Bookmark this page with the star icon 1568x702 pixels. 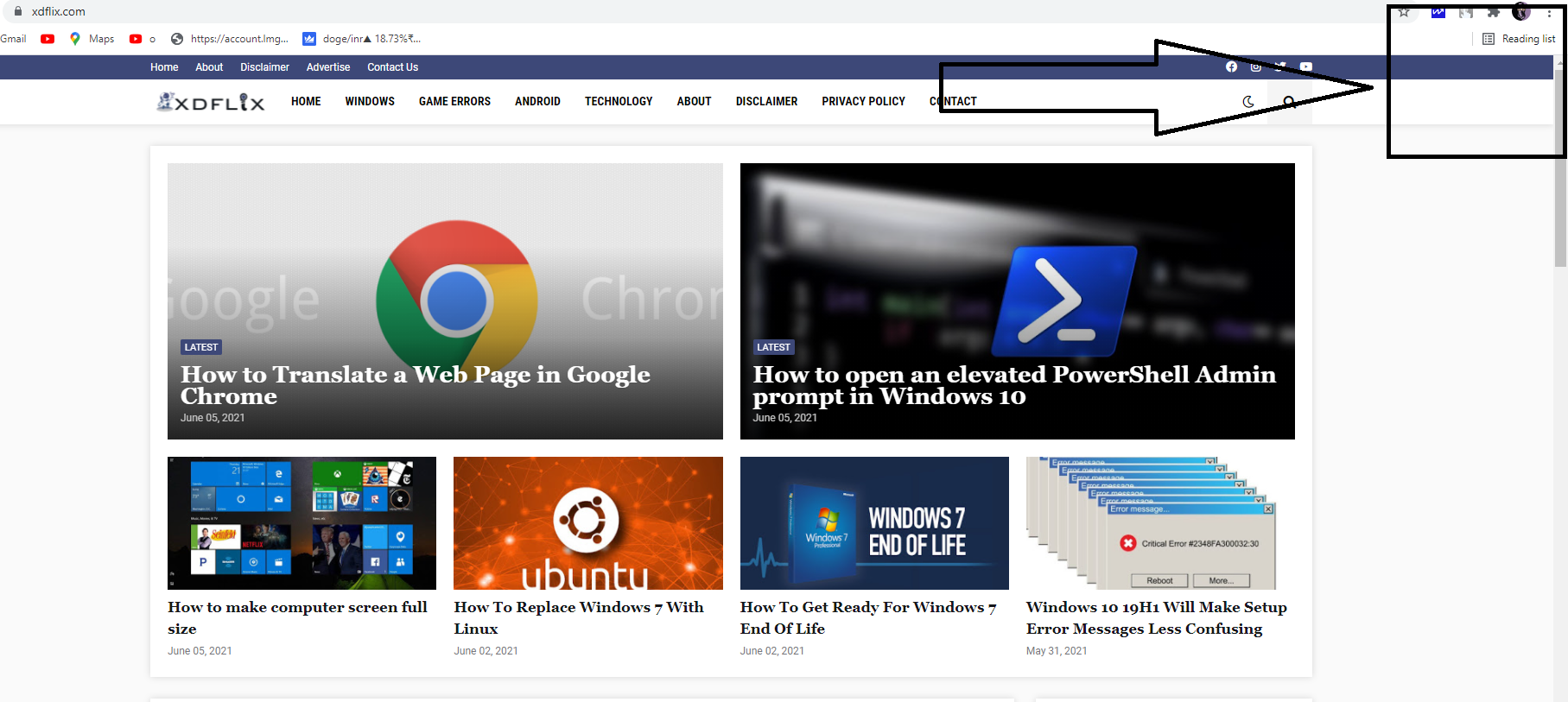pyautogui.click(x=1404, y=13)
